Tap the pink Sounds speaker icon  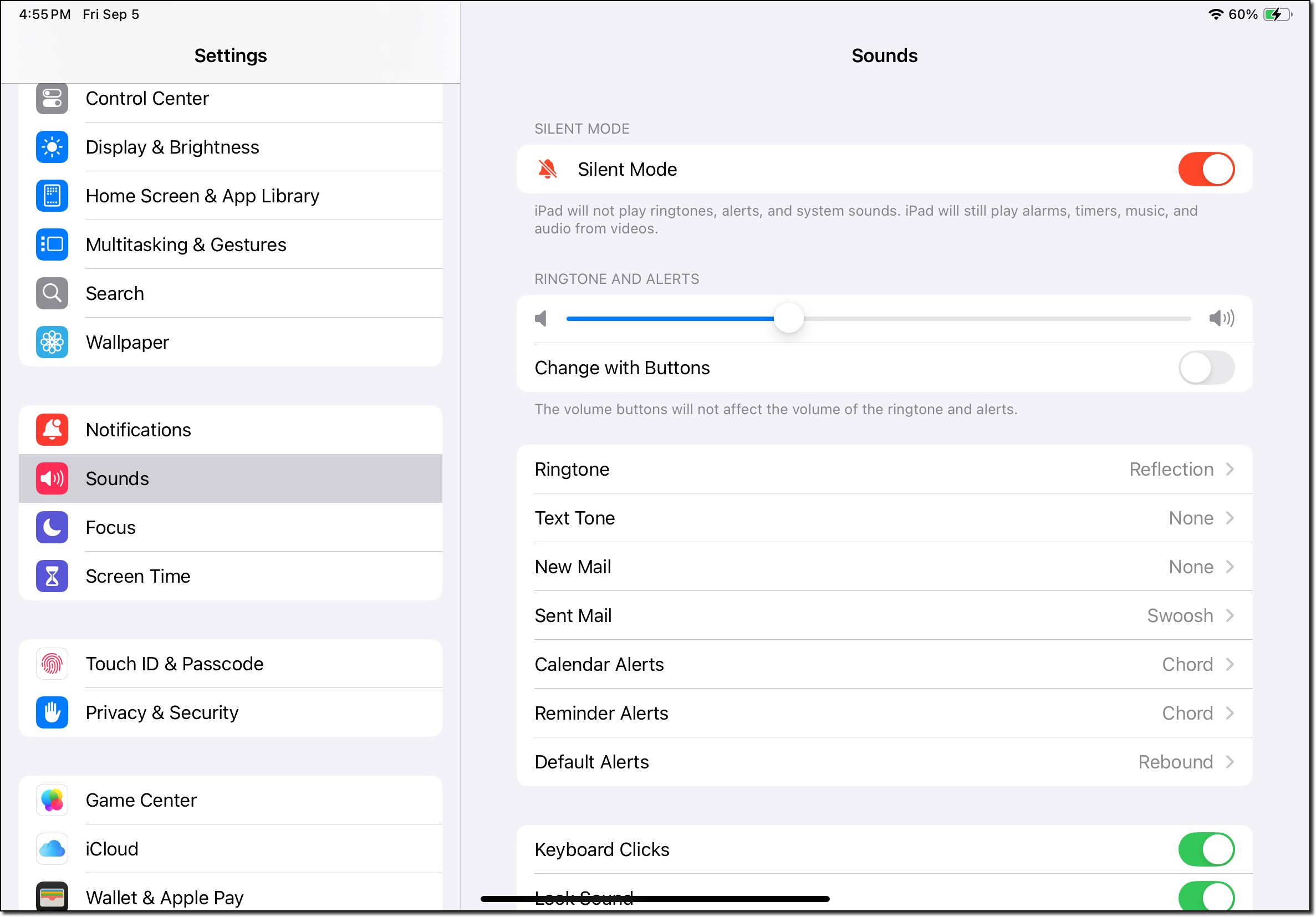point(52,478)
